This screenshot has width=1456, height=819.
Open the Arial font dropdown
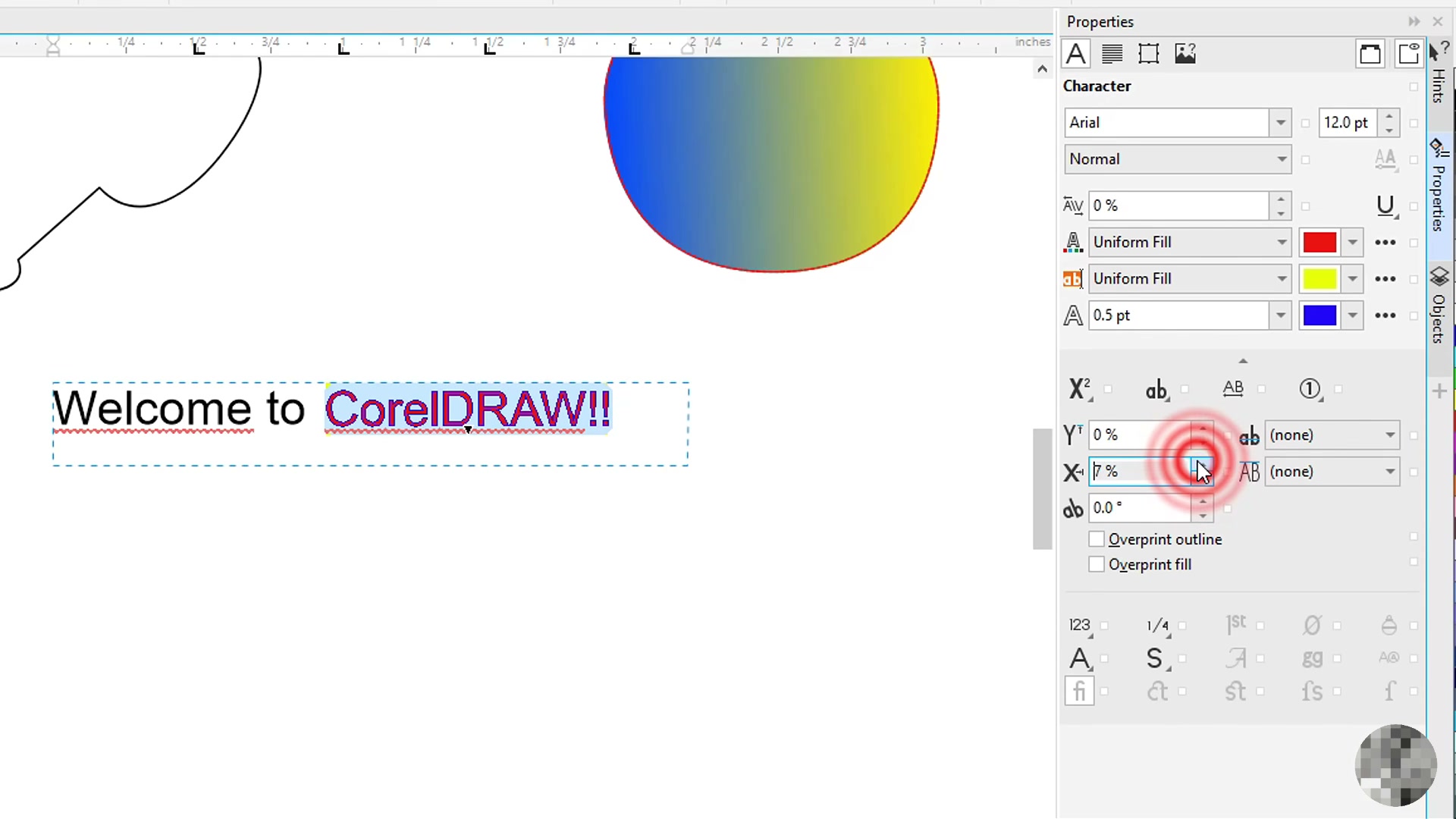pyautogui.click(x=1281, y=123)
